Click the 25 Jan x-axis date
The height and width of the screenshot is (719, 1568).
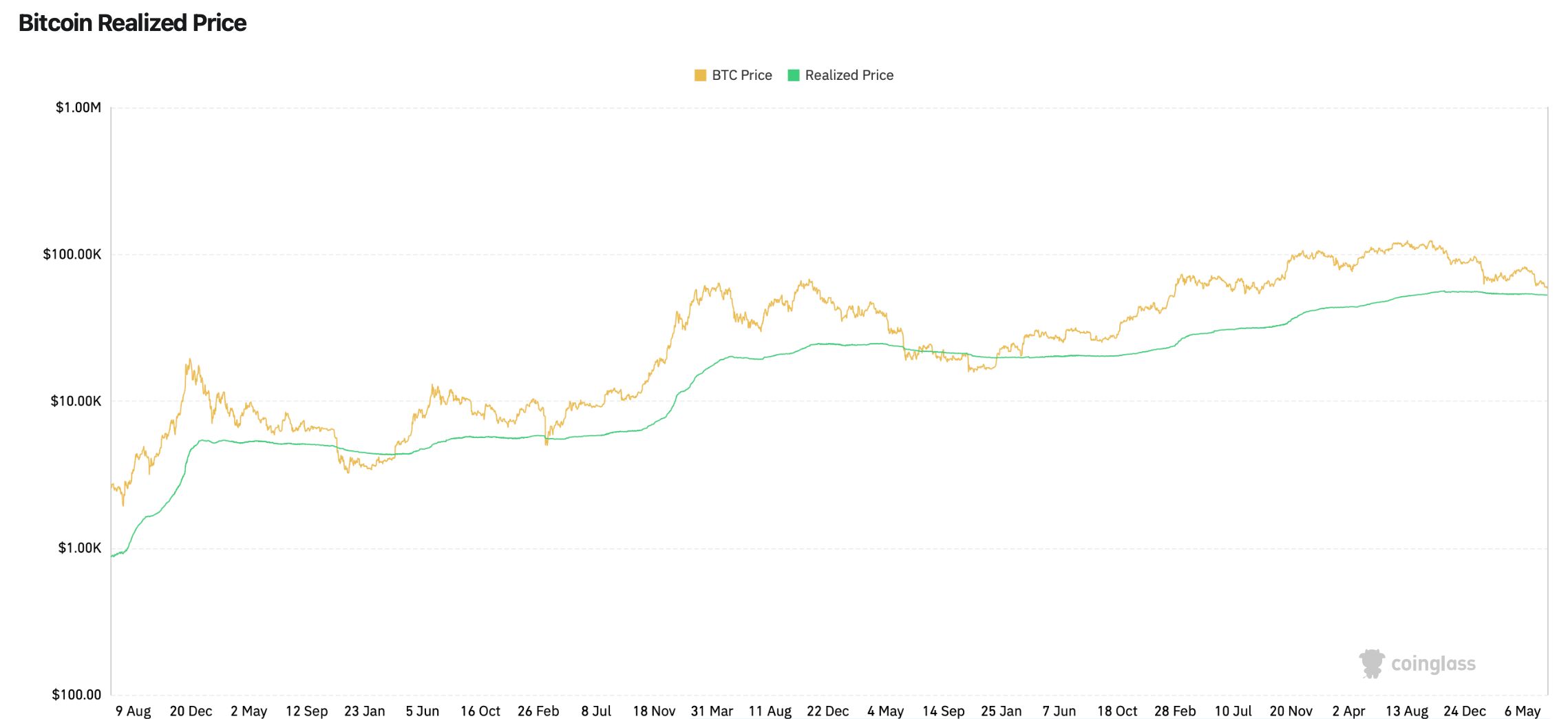pyautogui.click(x=1002, y=711)
